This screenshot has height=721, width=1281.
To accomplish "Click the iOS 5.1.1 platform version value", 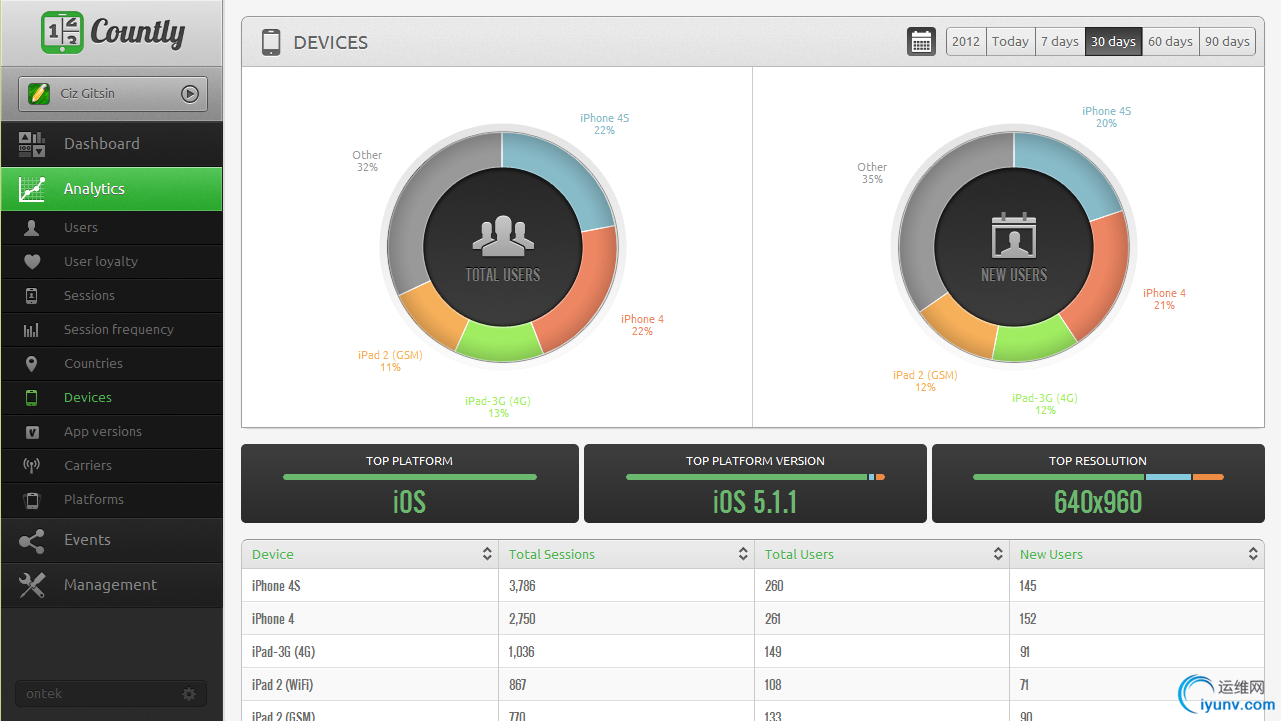I will (x=755, y=501).
